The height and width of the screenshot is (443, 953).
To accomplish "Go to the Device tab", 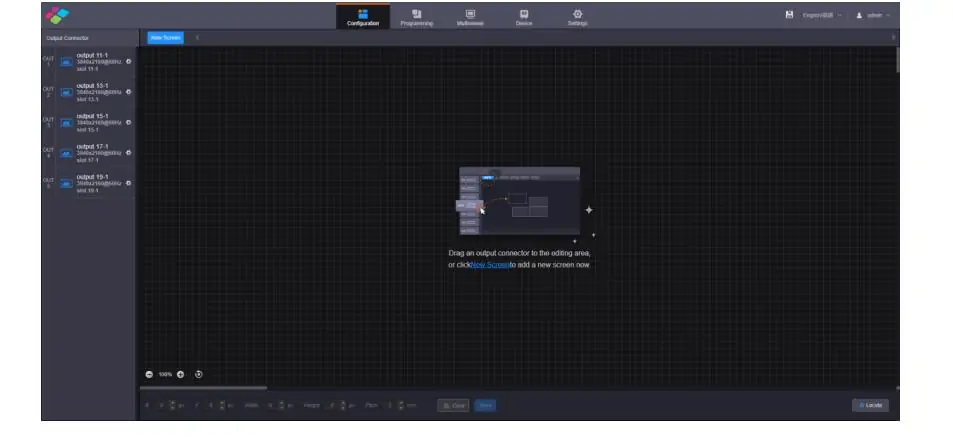I will [524, 17].
